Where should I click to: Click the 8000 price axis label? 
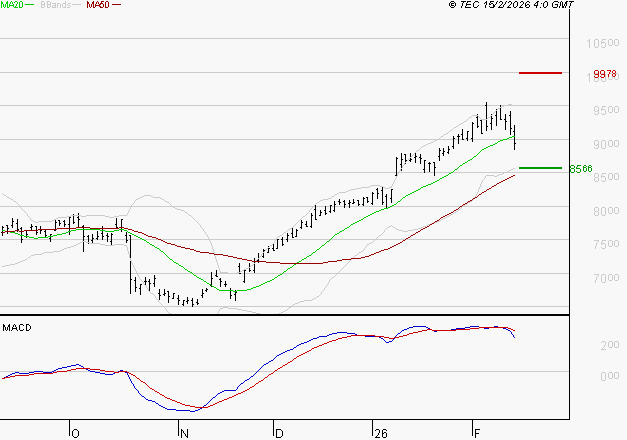(606, 211)
